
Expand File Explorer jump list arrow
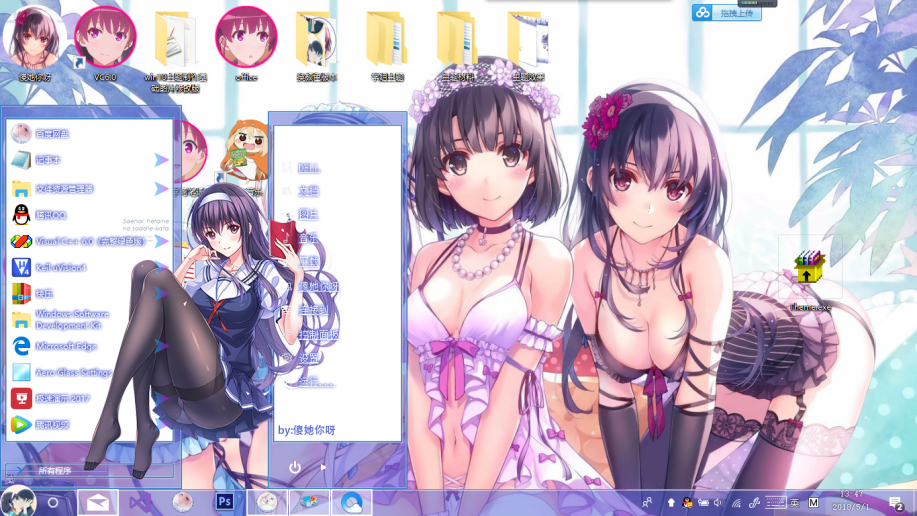point(161,189)
